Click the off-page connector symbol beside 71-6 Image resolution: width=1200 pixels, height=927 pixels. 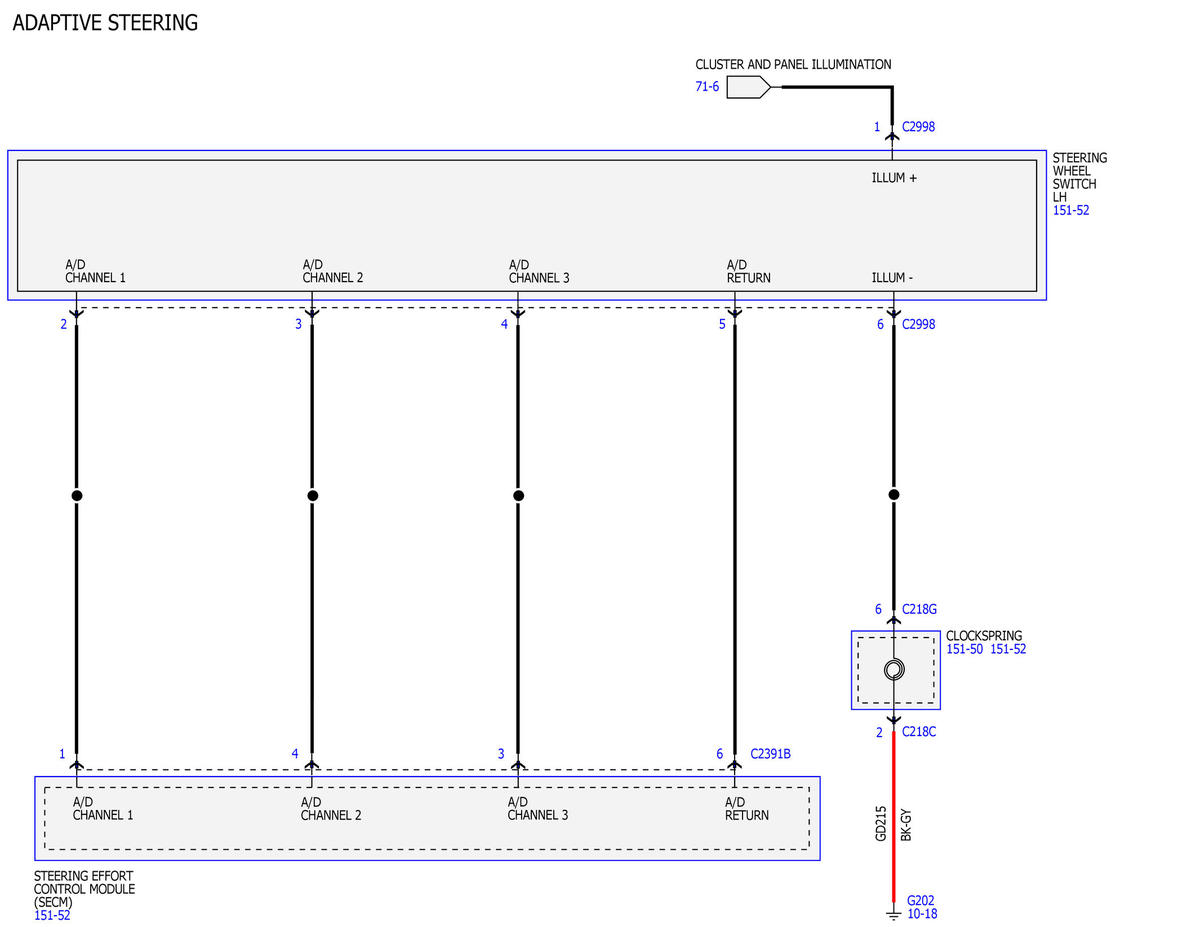tap(748, 87)
